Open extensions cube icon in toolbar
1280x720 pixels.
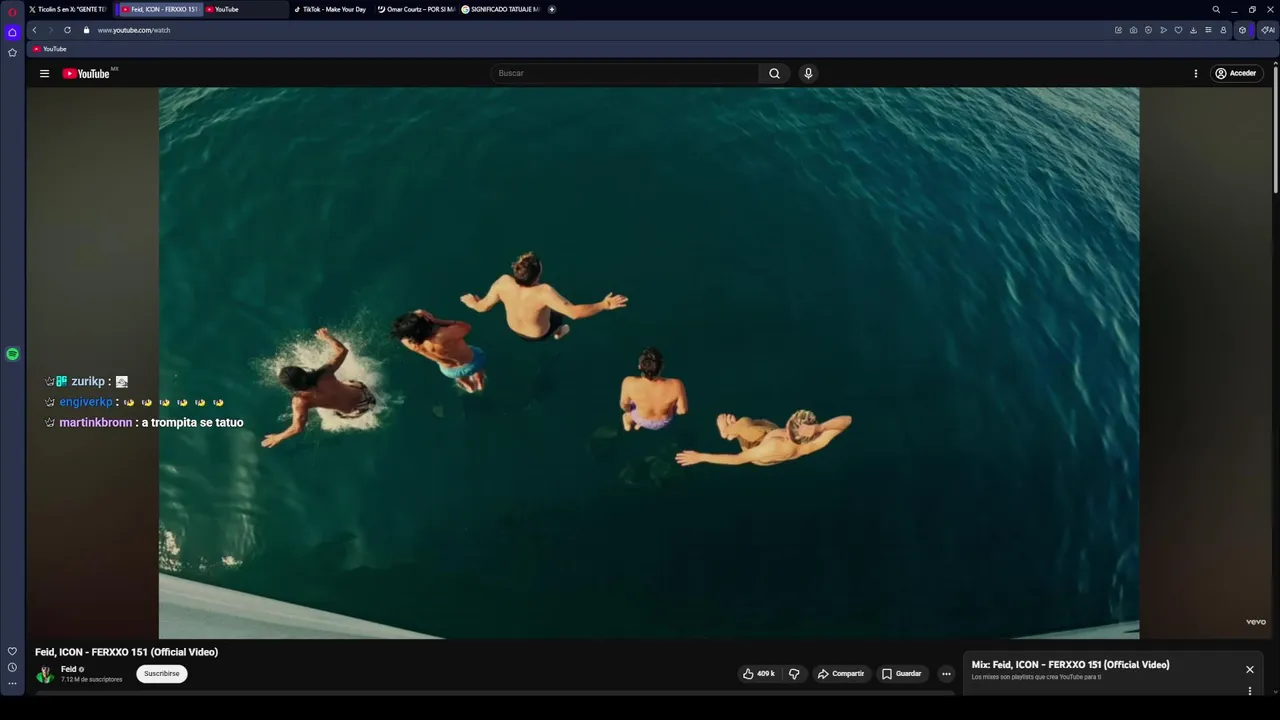1242,30
